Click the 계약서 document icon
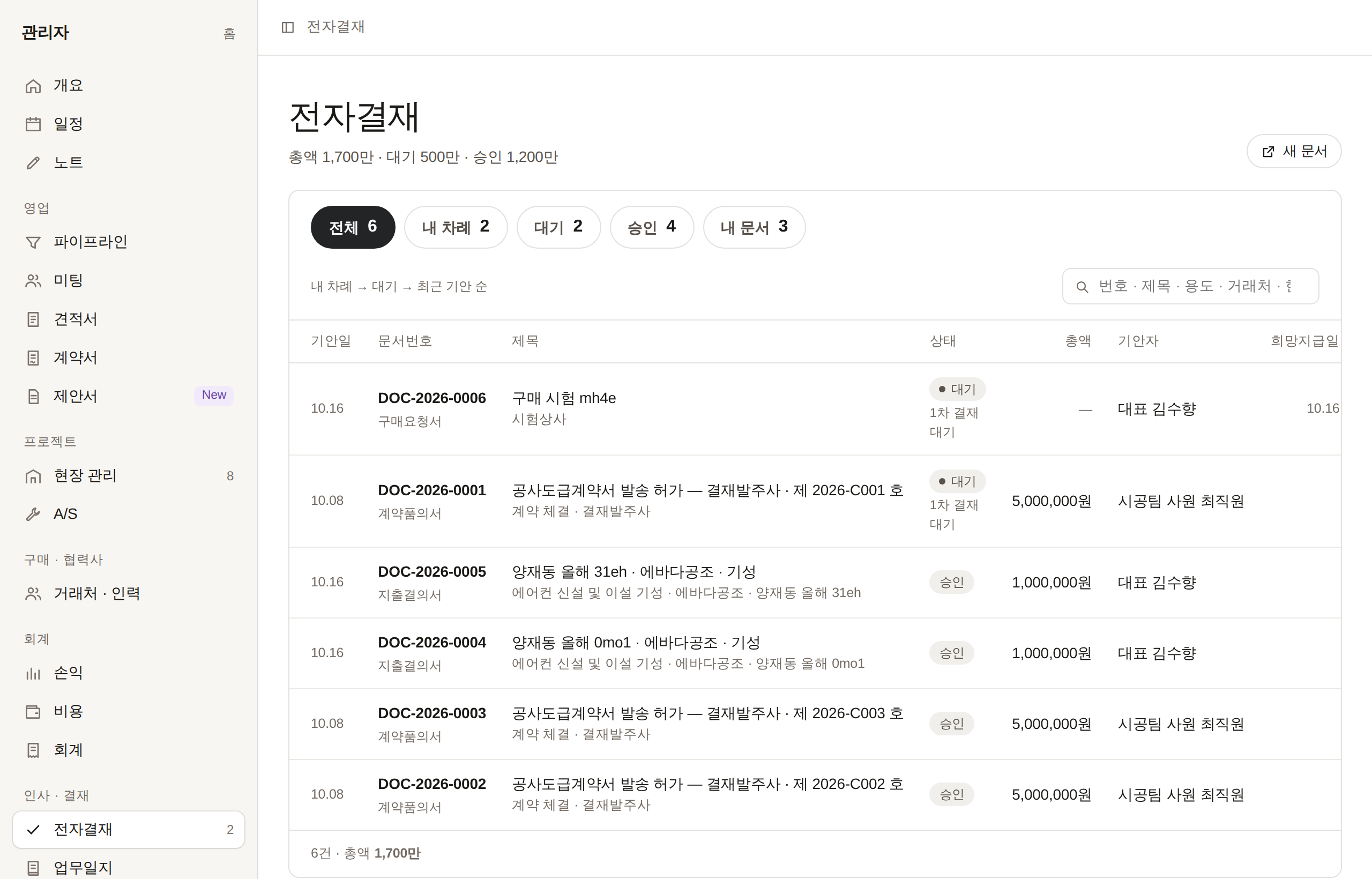Viewport: 1372px width, 879px height. (x=33, y=358)
